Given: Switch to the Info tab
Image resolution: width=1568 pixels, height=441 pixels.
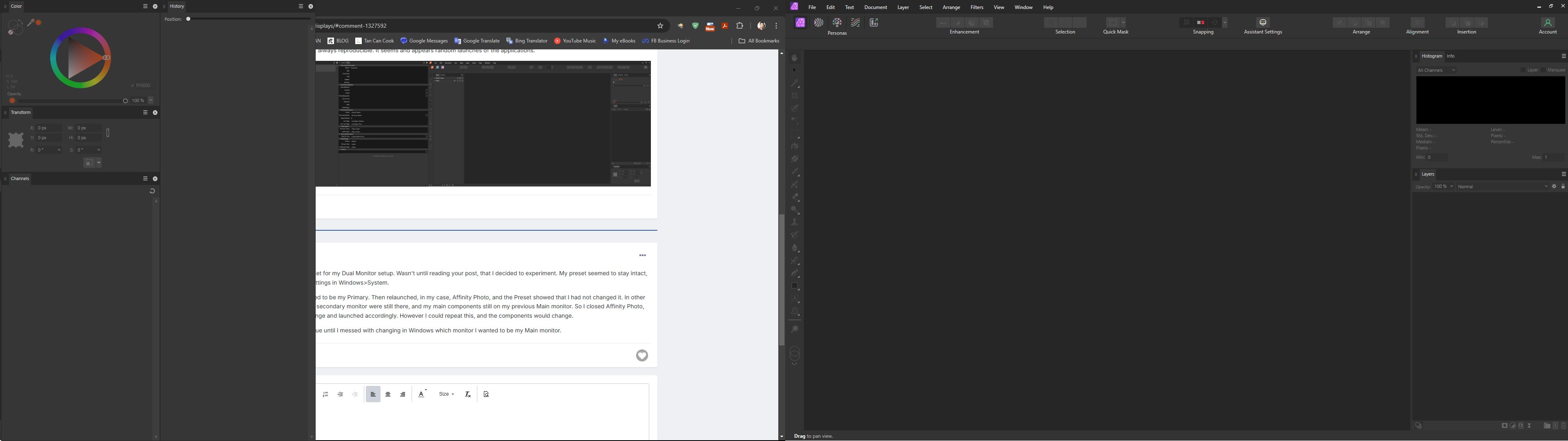Looking at the screenshot, I should pos(1450,56).
